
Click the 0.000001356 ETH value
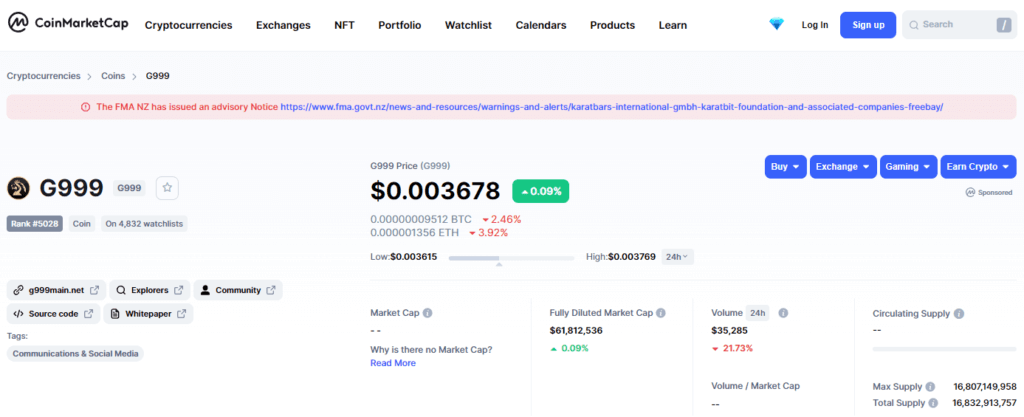414,232
